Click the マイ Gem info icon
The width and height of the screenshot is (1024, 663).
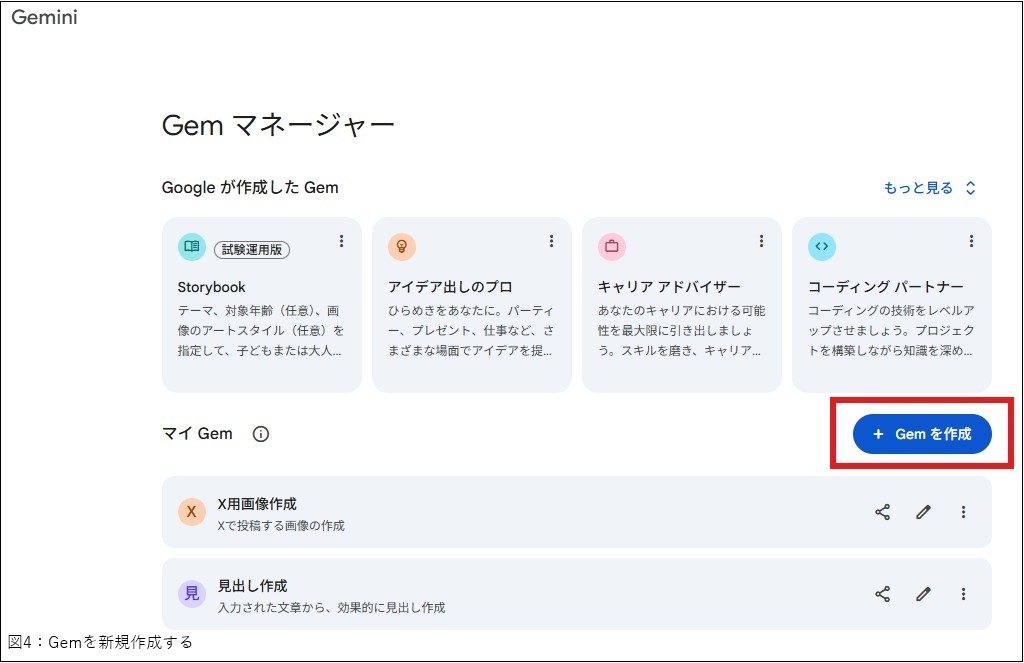click(x=261, y=434)
